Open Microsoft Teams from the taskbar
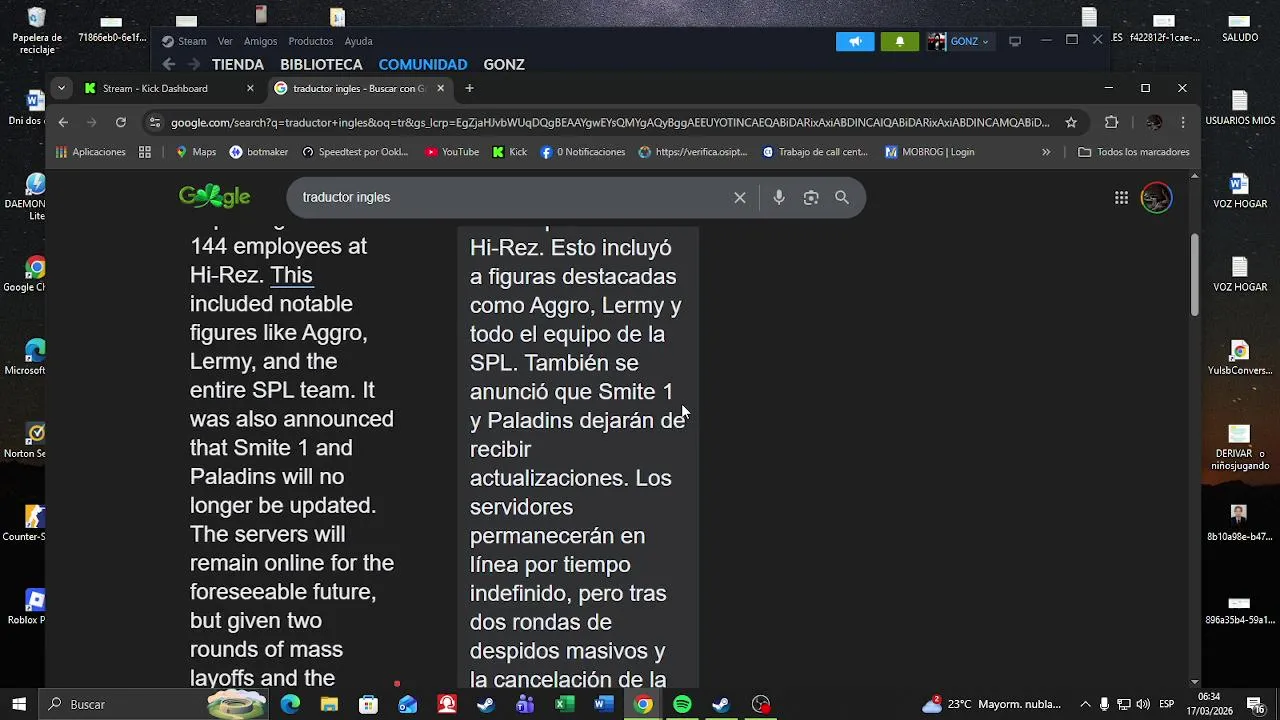Image resolution: width=1280 pixels, height=720 pixels. point(525,704)
